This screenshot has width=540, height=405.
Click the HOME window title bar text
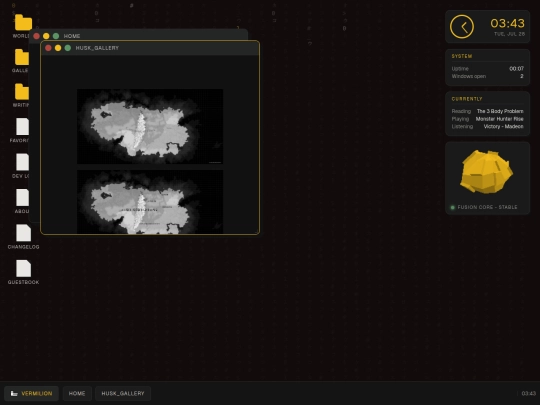[72, 36]
